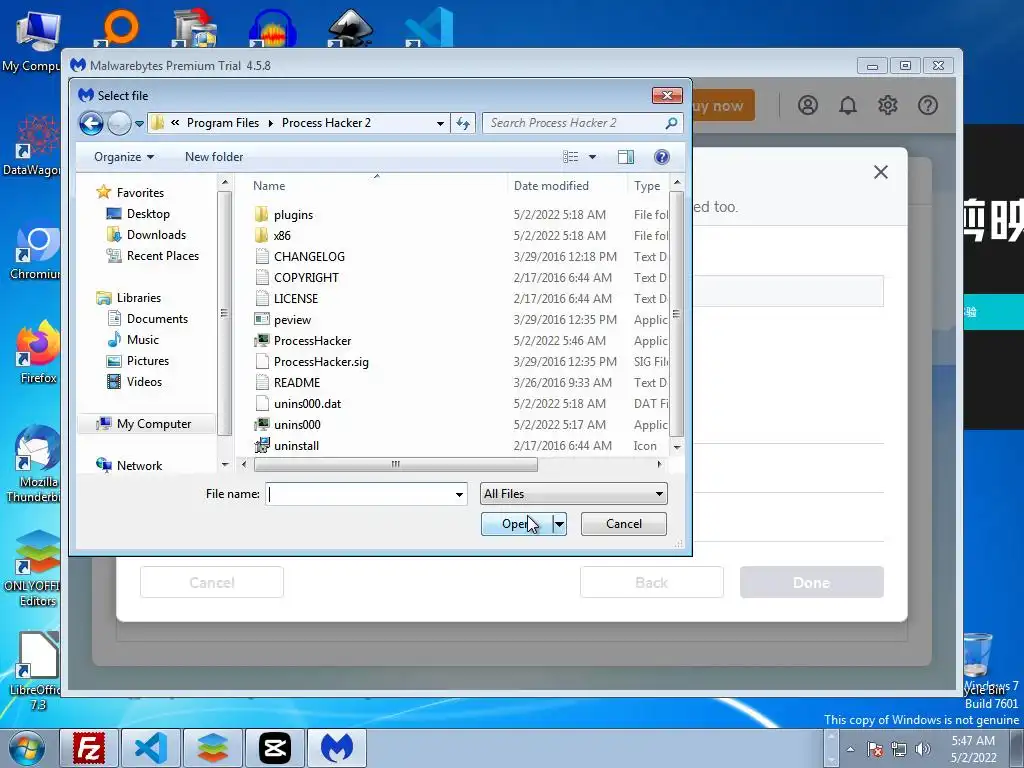
Task: Click the search magnifier icon
Action: (671, 123)
